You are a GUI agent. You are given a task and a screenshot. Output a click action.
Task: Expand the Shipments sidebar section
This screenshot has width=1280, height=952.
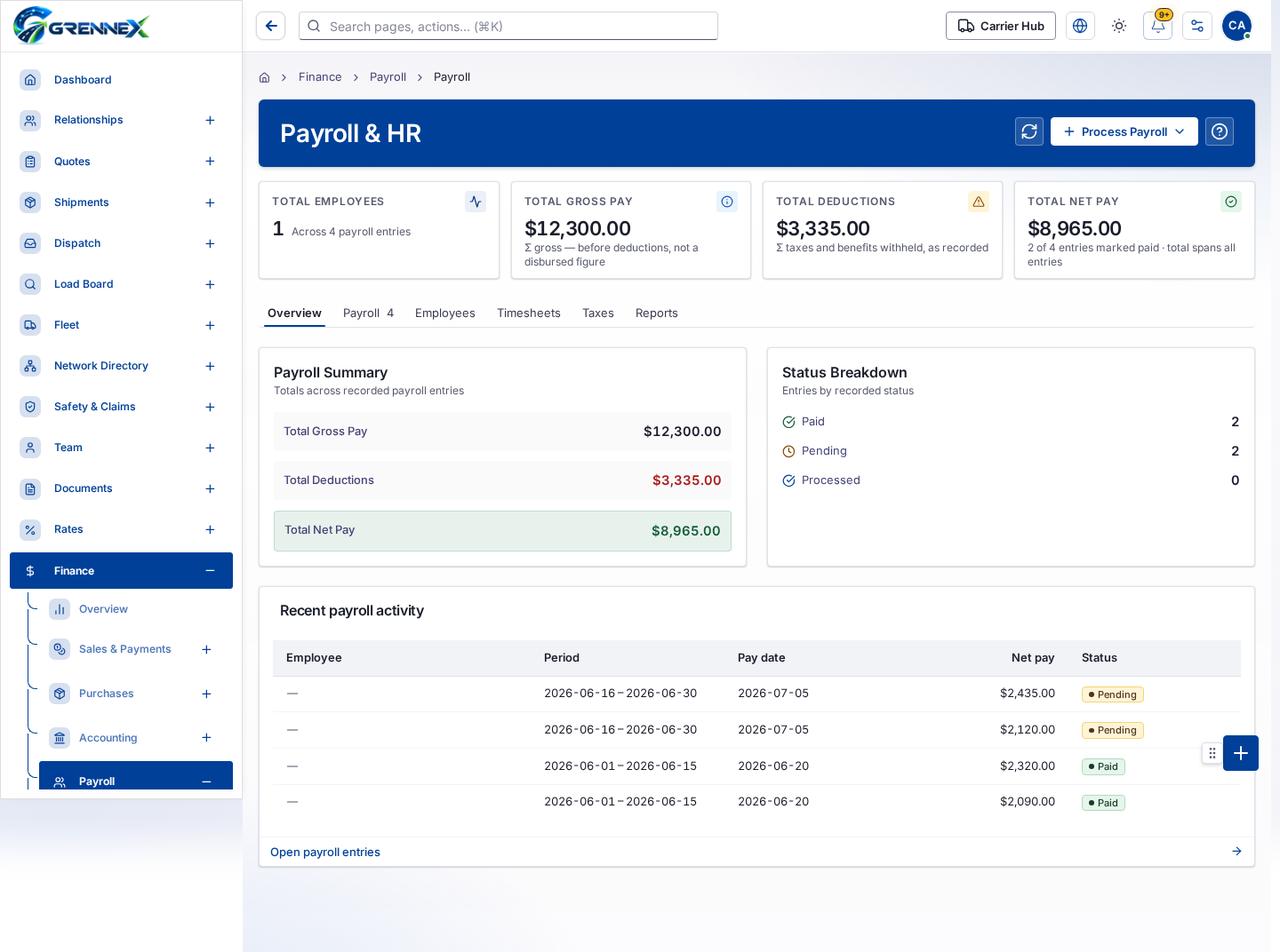coord(210,203)
